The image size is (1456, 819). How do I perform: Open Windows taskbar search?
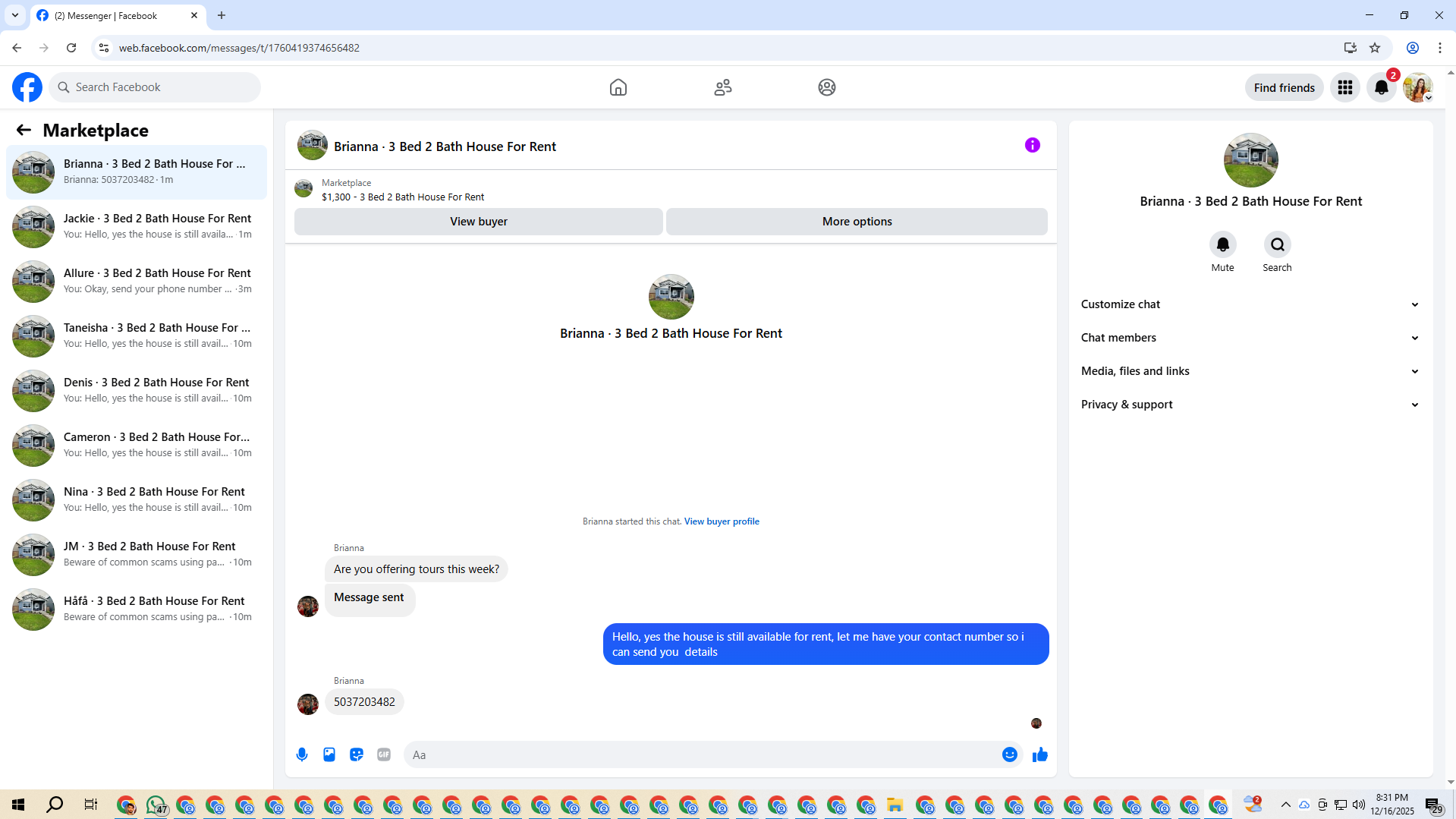[55, 805]
